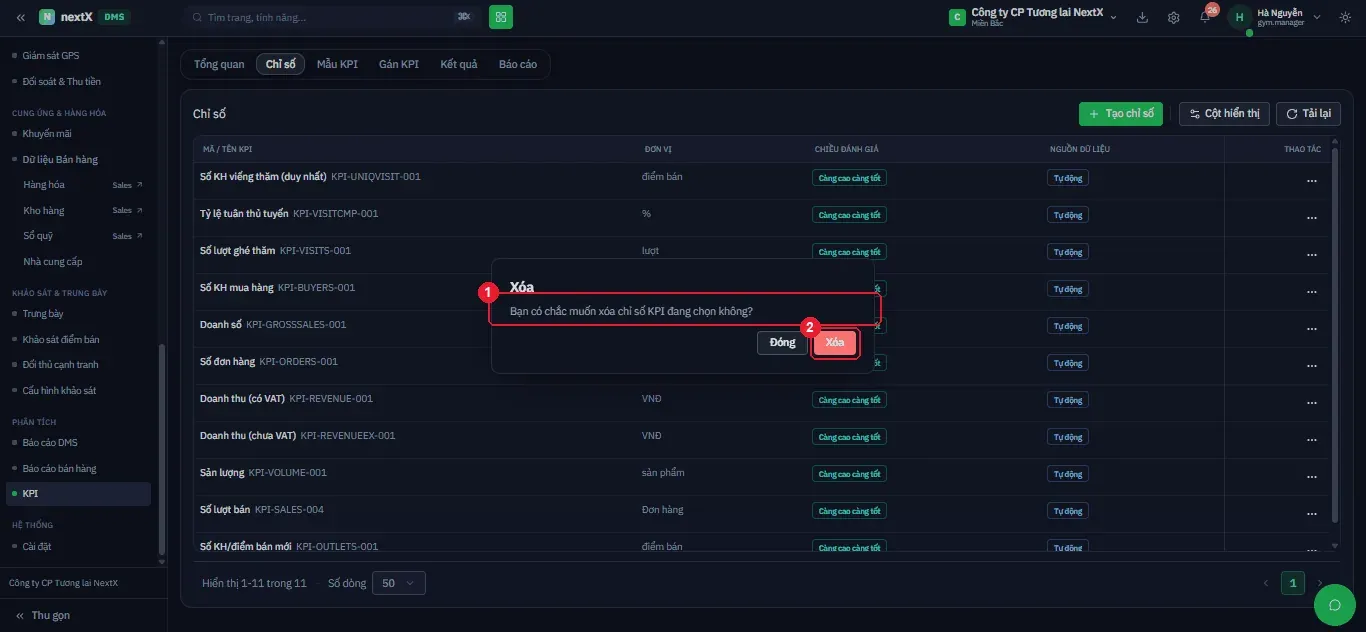Open Báo cáo DMS in the sidebar
Viewport: 1366px width, 632px height.
pyautogui.click(x=50, y=442)
